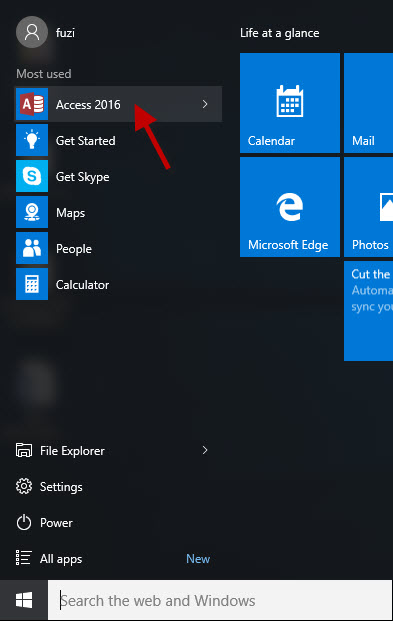
Task: Open the All apps label
Action: click(x=61, y=559)
